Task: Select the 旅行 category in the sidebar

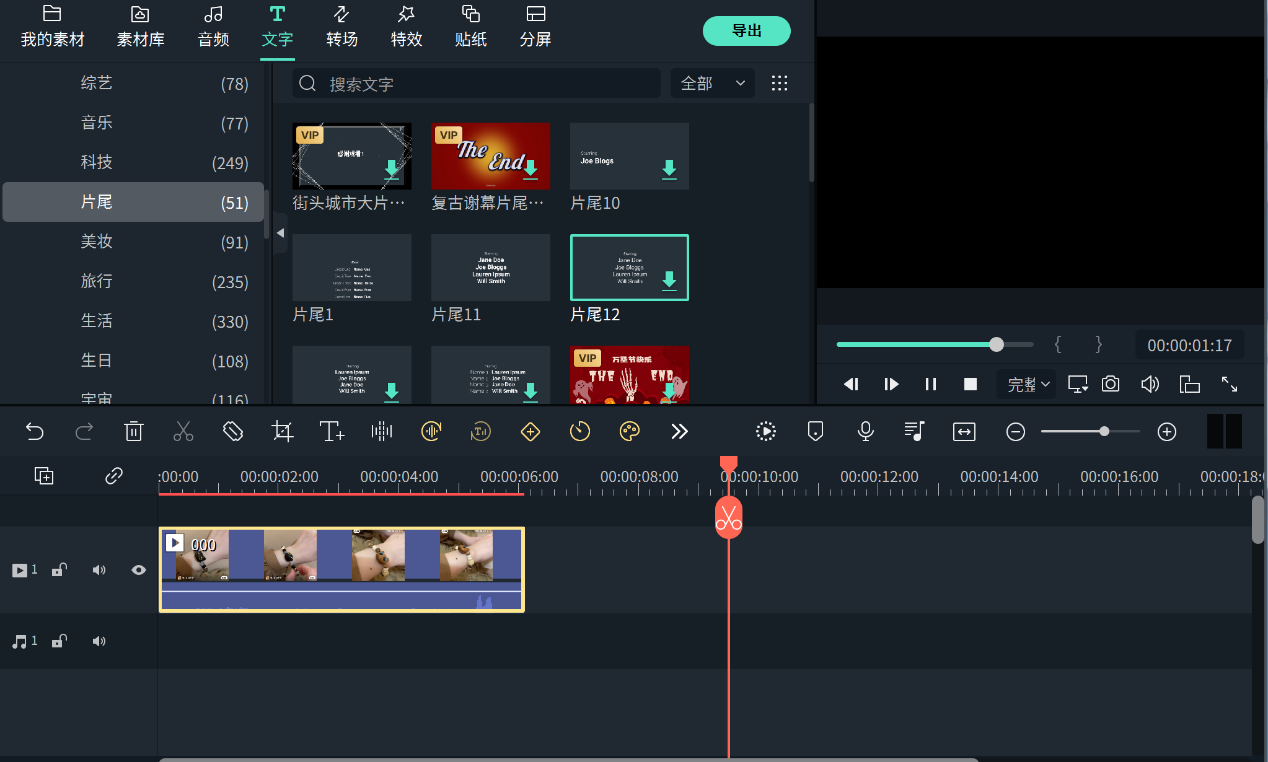Action: pos(96,281)
